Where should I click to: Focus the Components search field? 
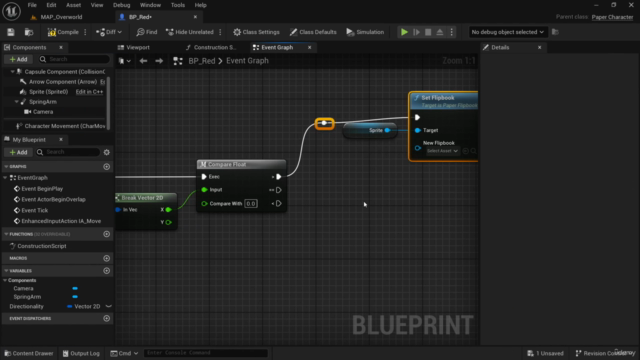tap(74, 59)
